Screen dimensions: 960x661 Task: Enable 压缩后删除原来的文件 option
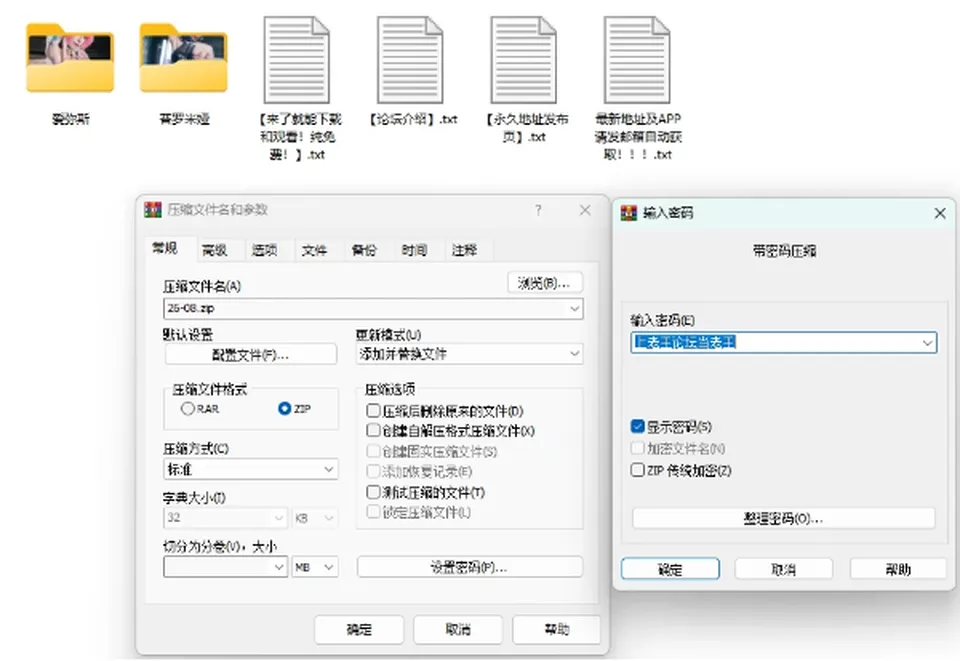(373, 410)
